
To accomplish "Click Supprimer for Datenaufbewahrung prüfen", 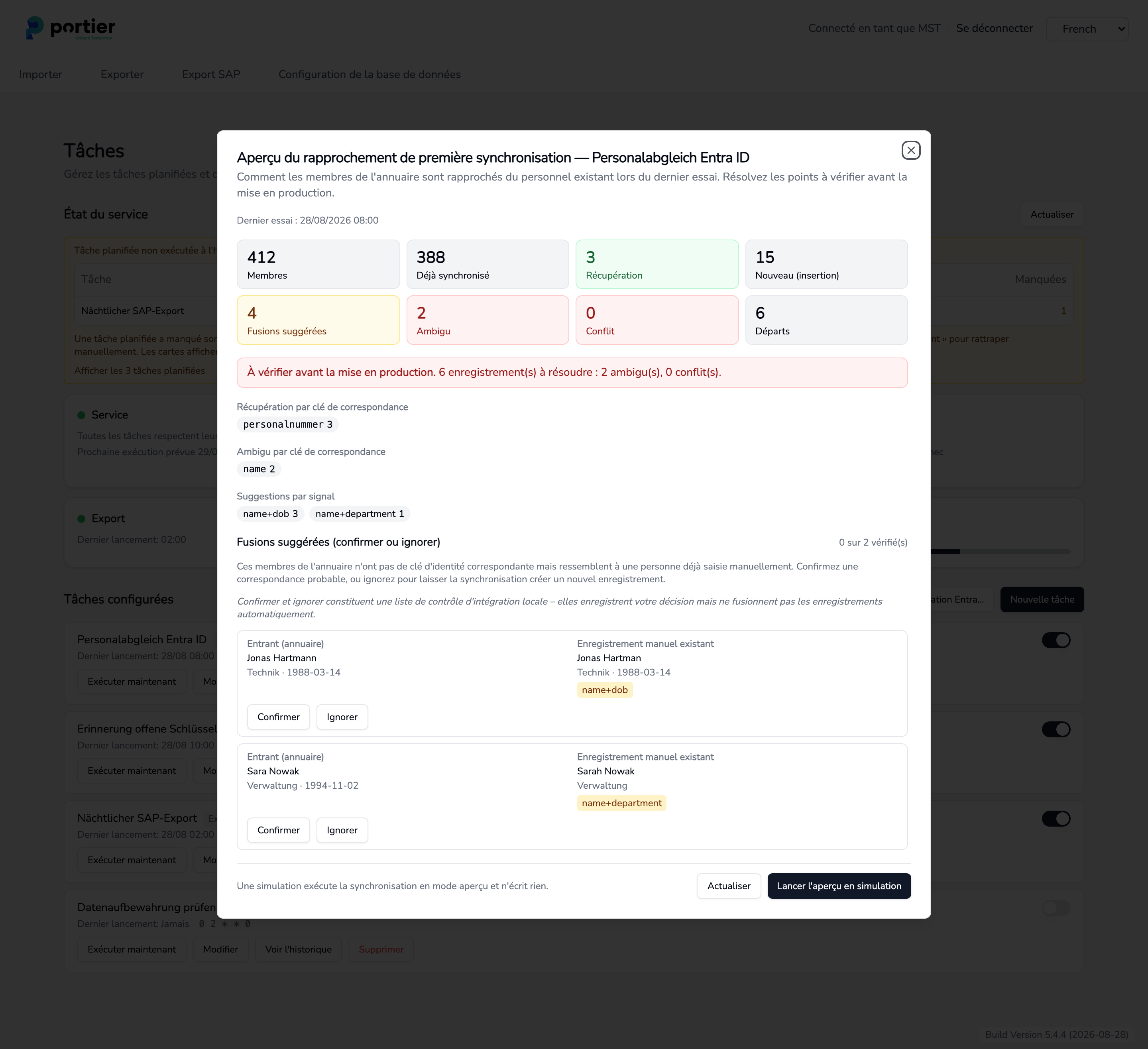I will (x=381, y=949).
